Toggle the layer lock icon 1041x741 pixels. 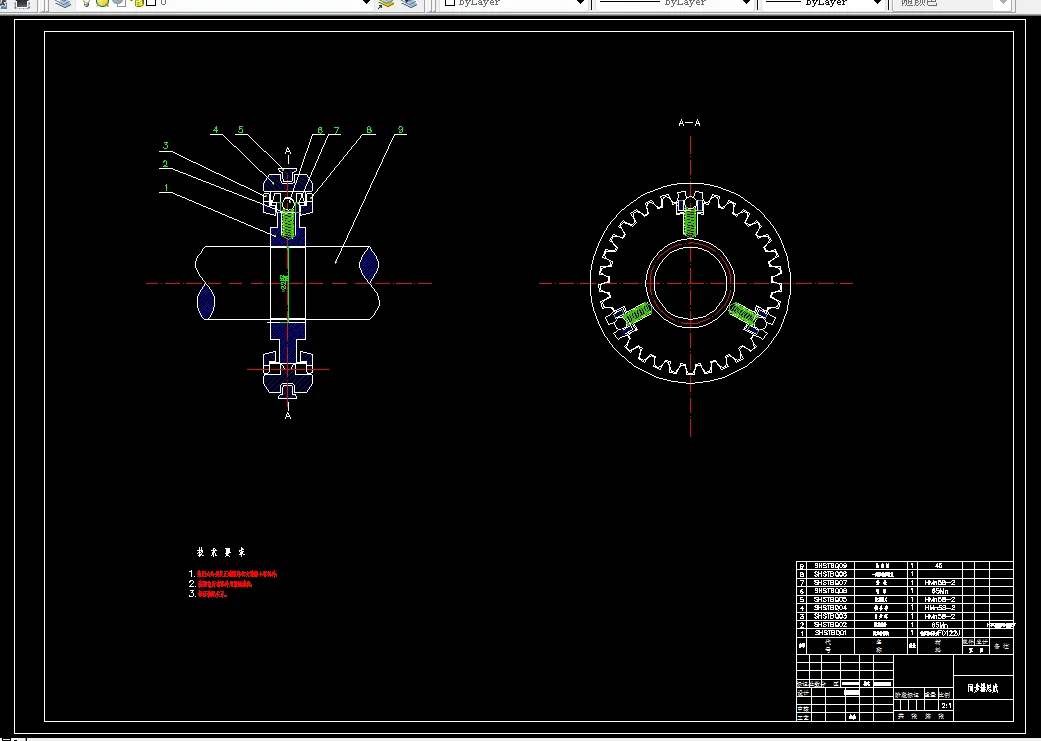(137, 3)
